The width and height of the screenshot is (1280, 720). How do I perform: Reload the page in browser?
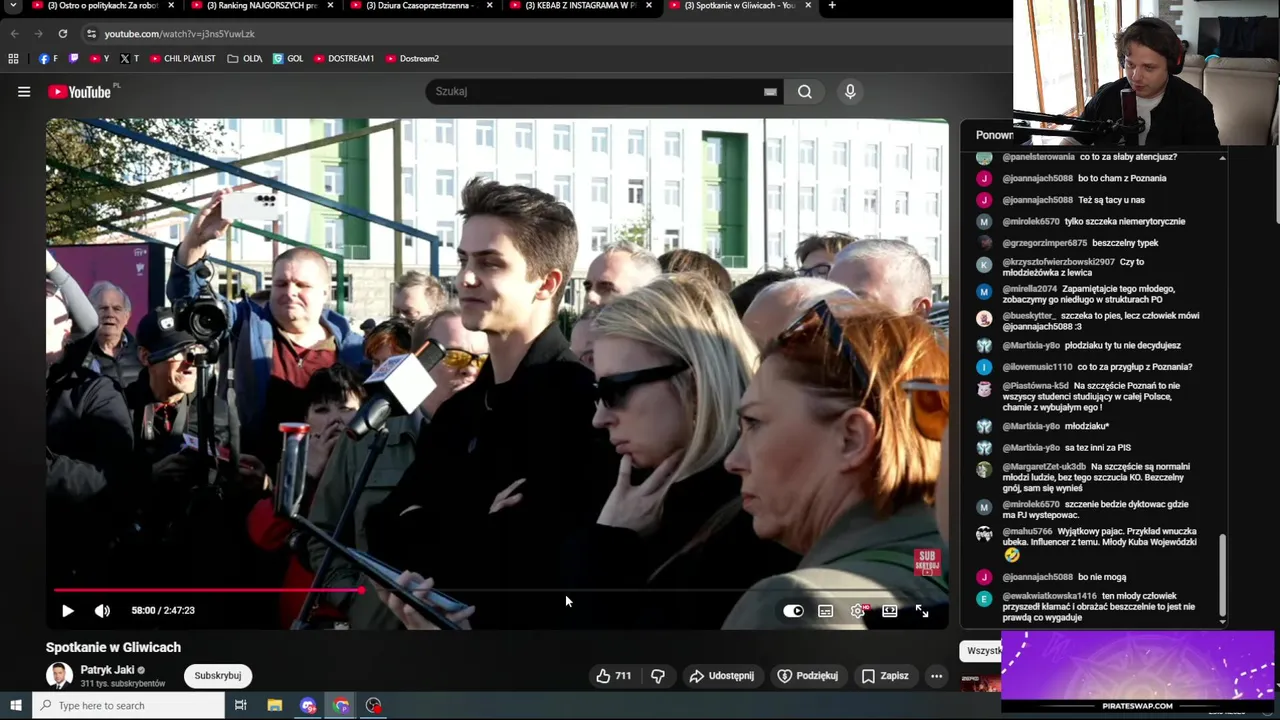(x=62, y=33)
